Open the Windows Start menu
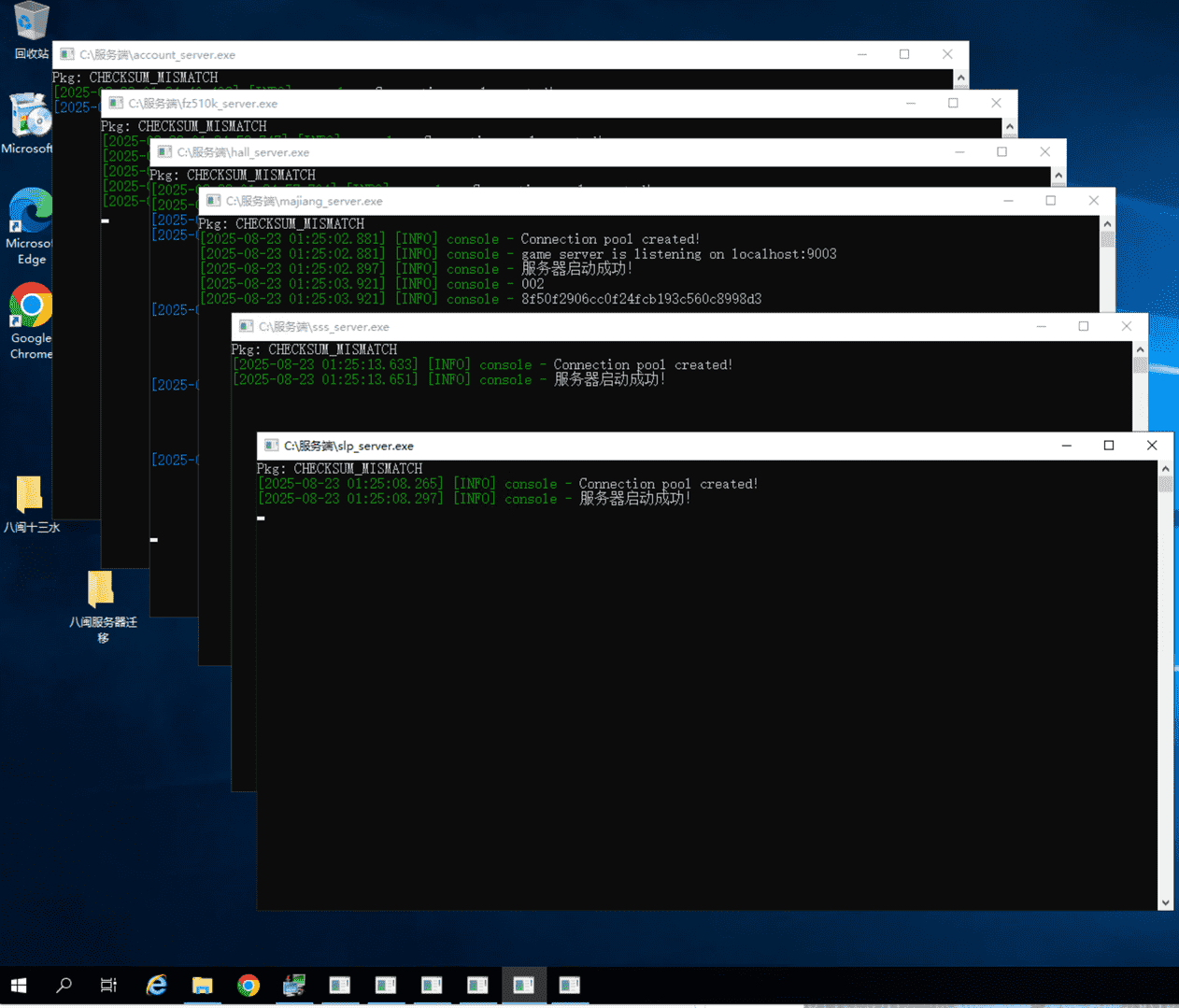1179x1008 pixels. pyautogui.click(x=19, y=986)
